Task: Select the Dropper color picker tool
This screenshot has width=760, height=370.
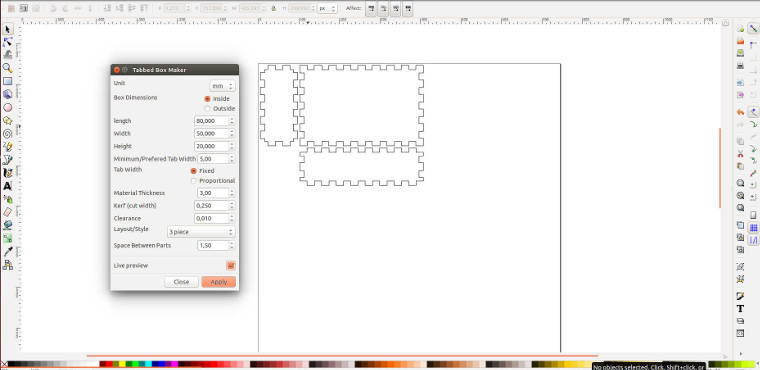Action: pos(7,251)
